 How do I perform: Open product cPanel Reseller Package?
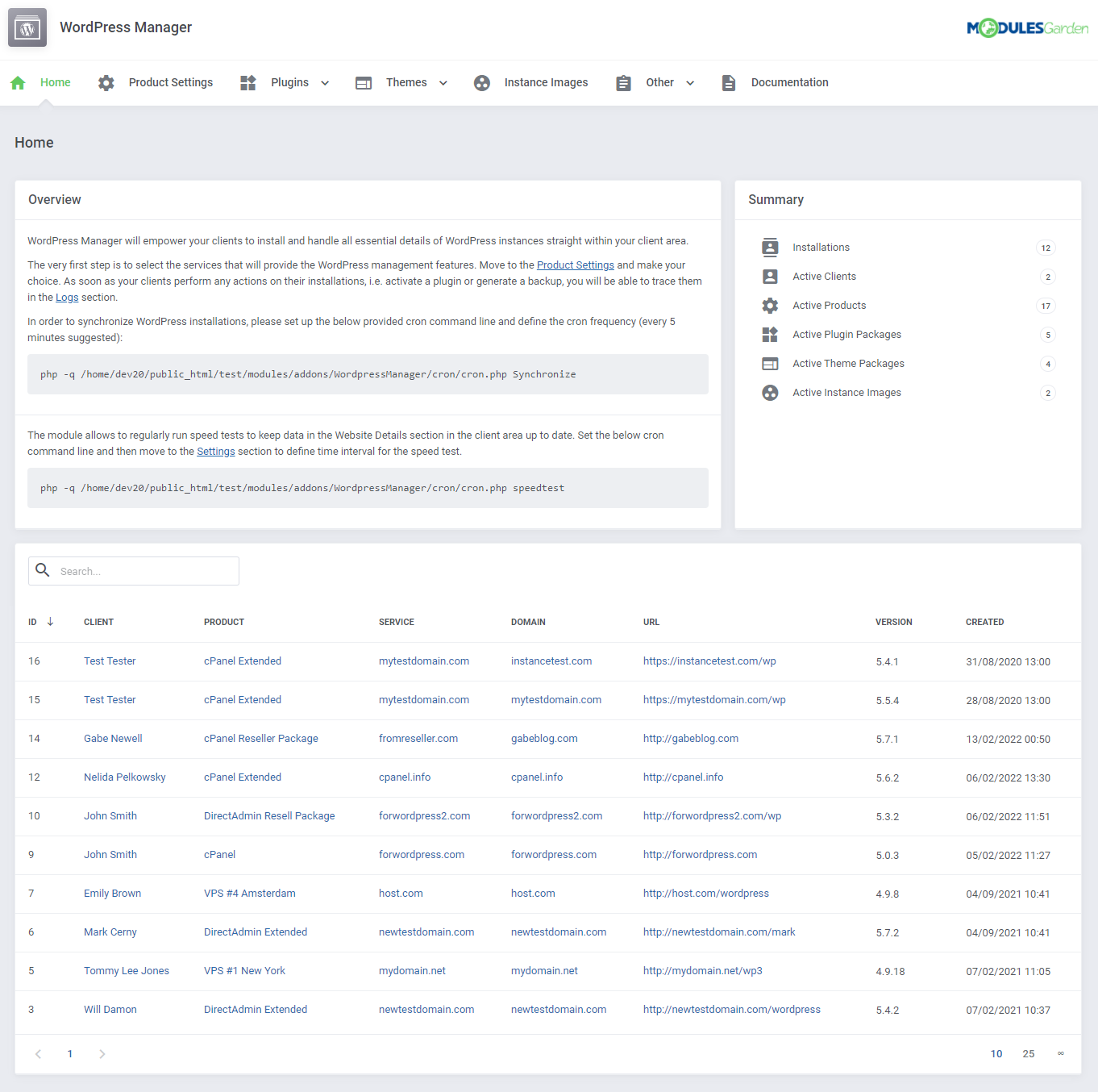[x=261, y=739]
